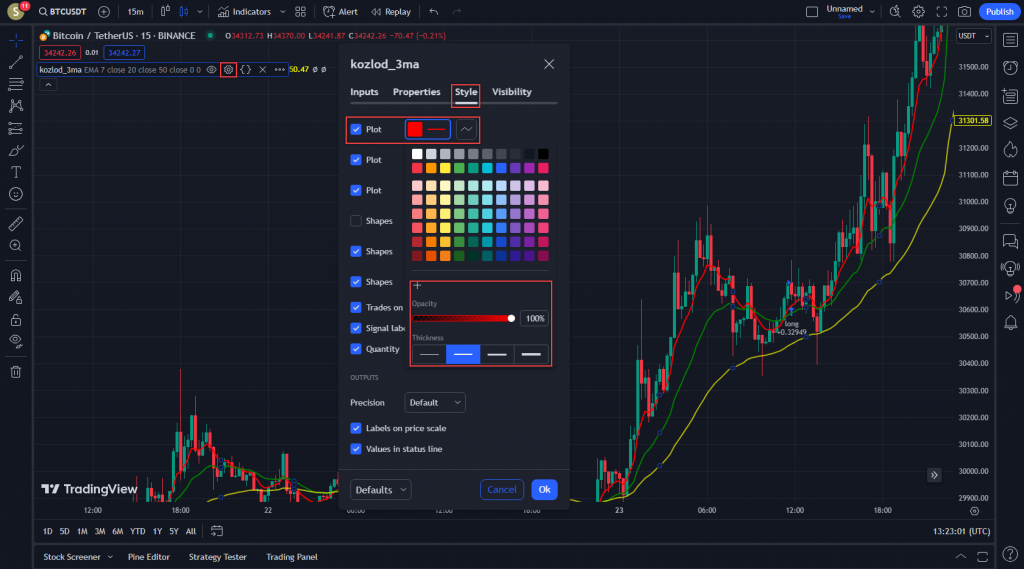
Task: Toggle kozlod_3ma visibility eye icon
Action: pyautogui.click(x=211, y=69)
